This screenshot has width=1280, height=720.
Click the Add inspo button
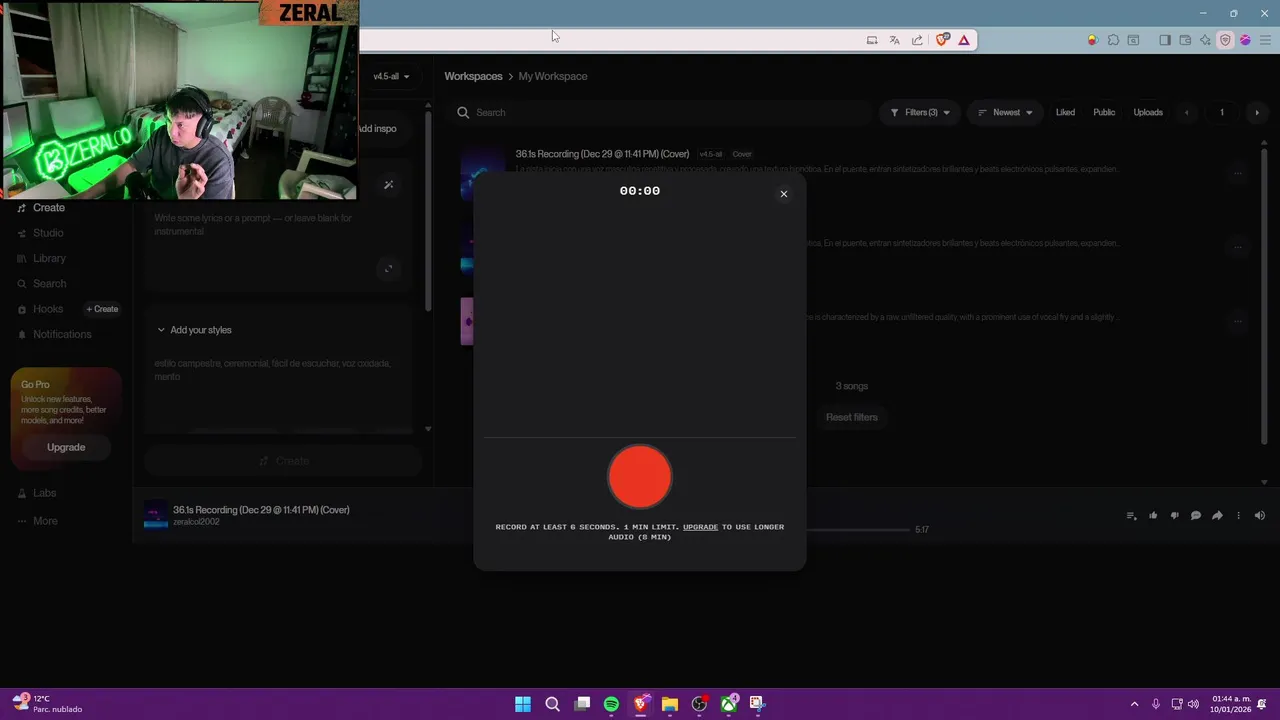pyautogui.click(x=377, y=129)
